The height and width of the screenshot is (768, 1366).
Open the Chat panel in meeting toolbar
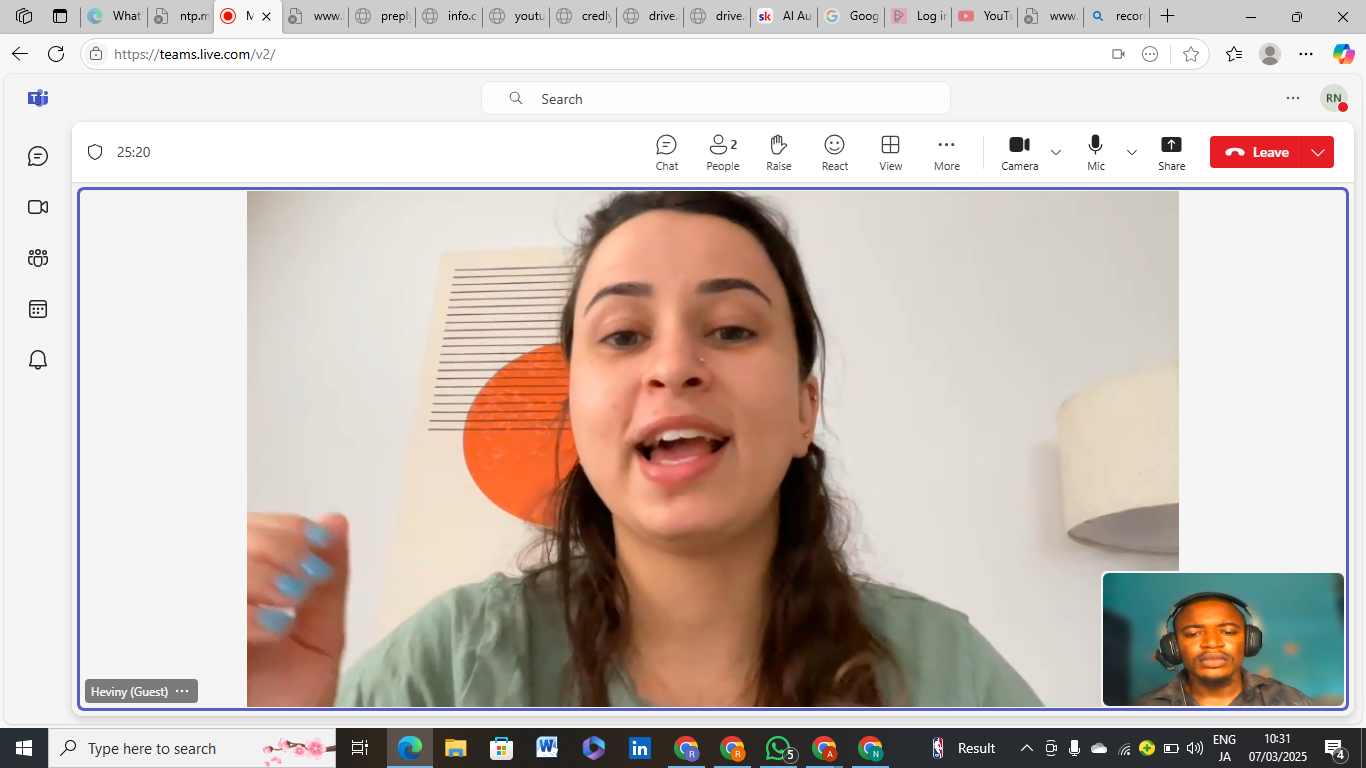(666, 152)
